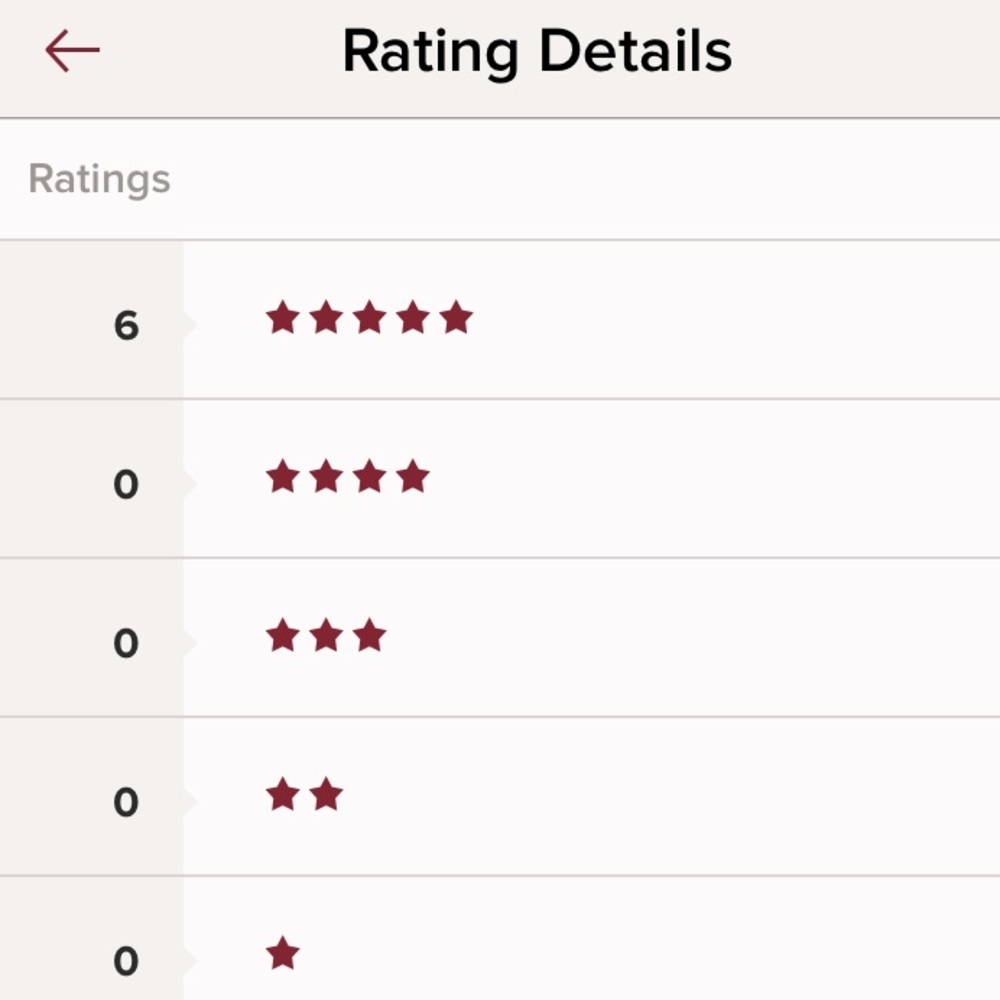Select the 0 count beside three stars

click(x=126, y=644)
